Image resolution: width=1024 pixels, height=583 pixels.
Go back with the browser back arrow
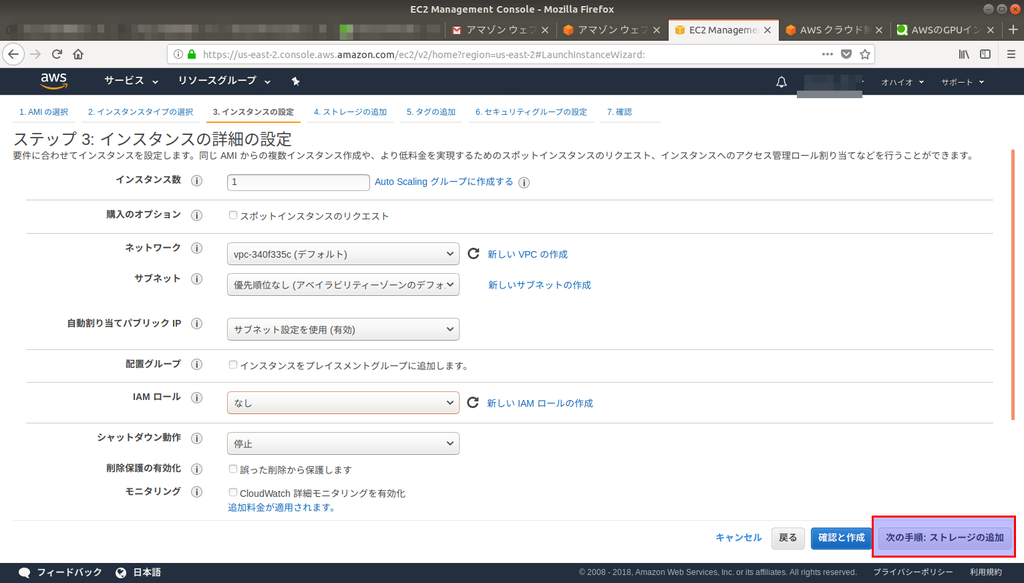pos(13,54)
